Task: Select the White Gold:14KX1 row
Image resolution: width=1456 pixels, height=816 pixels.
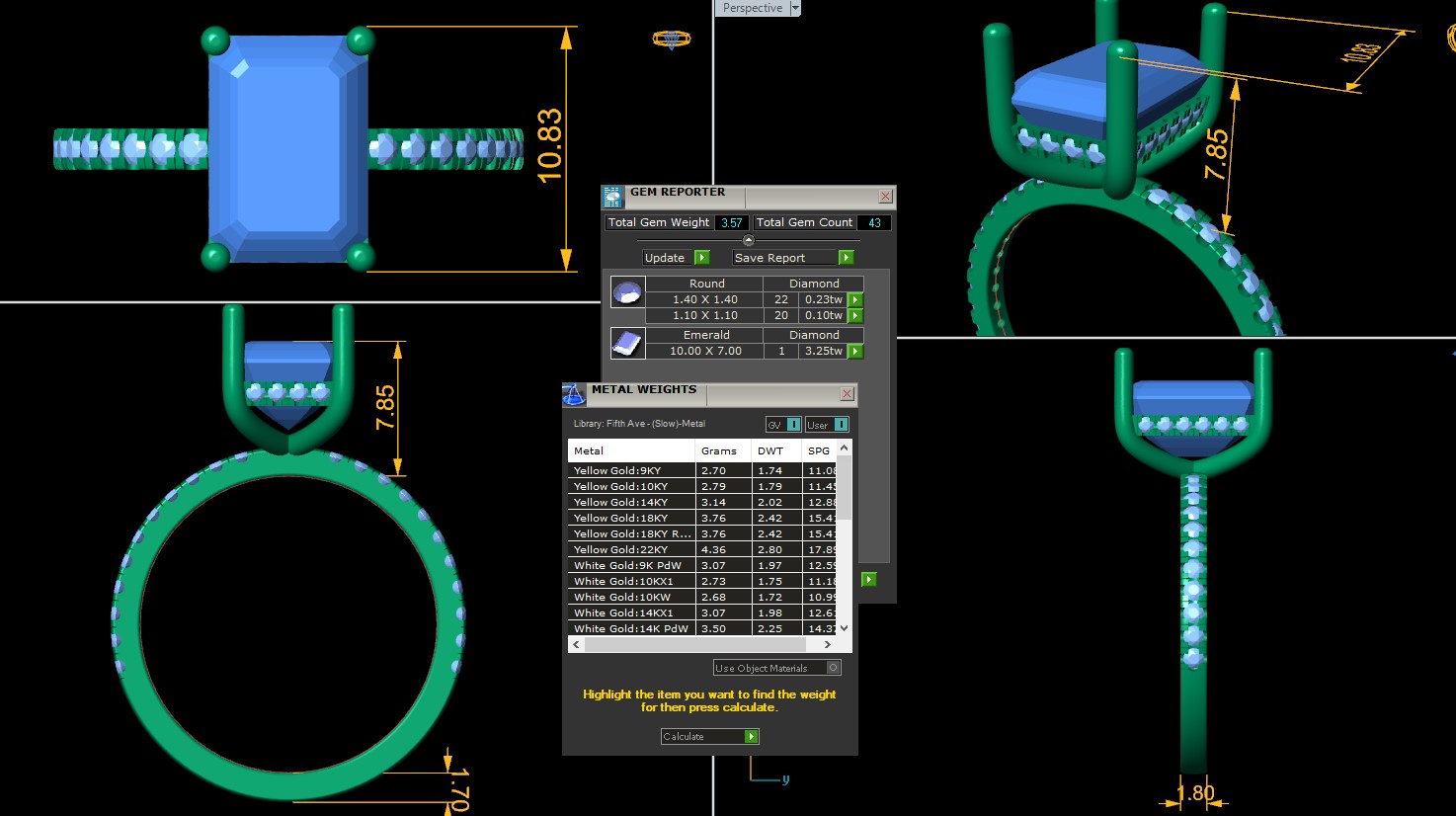Action: 702,612
